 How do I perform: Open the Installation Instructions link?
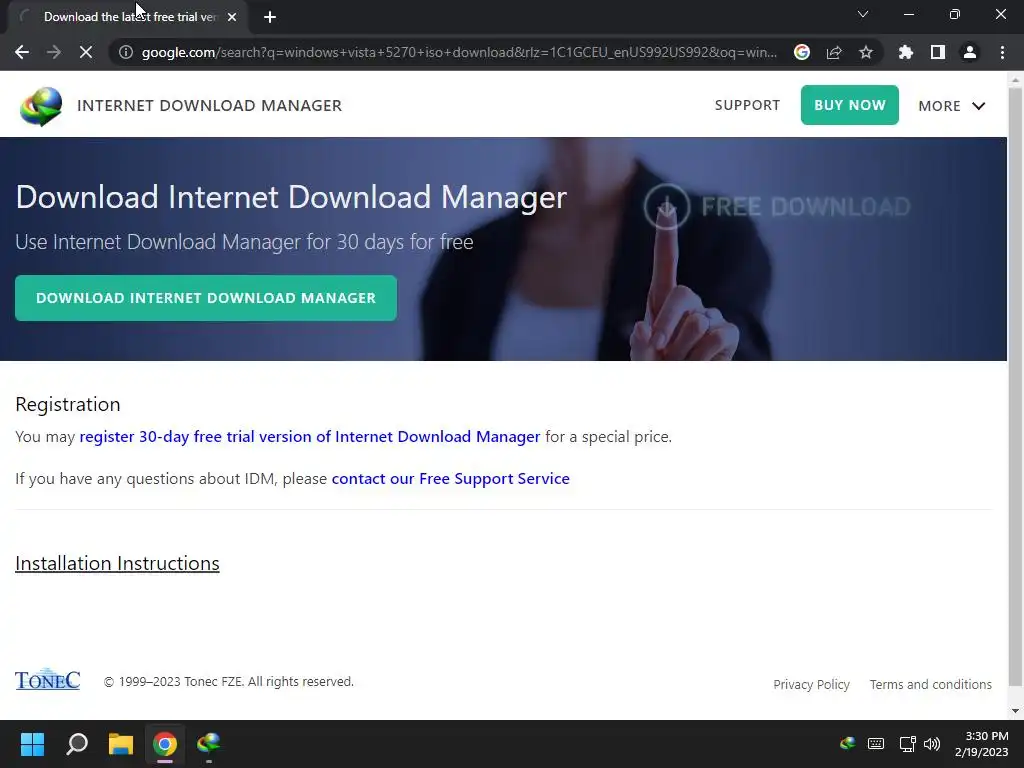point(118,564)
